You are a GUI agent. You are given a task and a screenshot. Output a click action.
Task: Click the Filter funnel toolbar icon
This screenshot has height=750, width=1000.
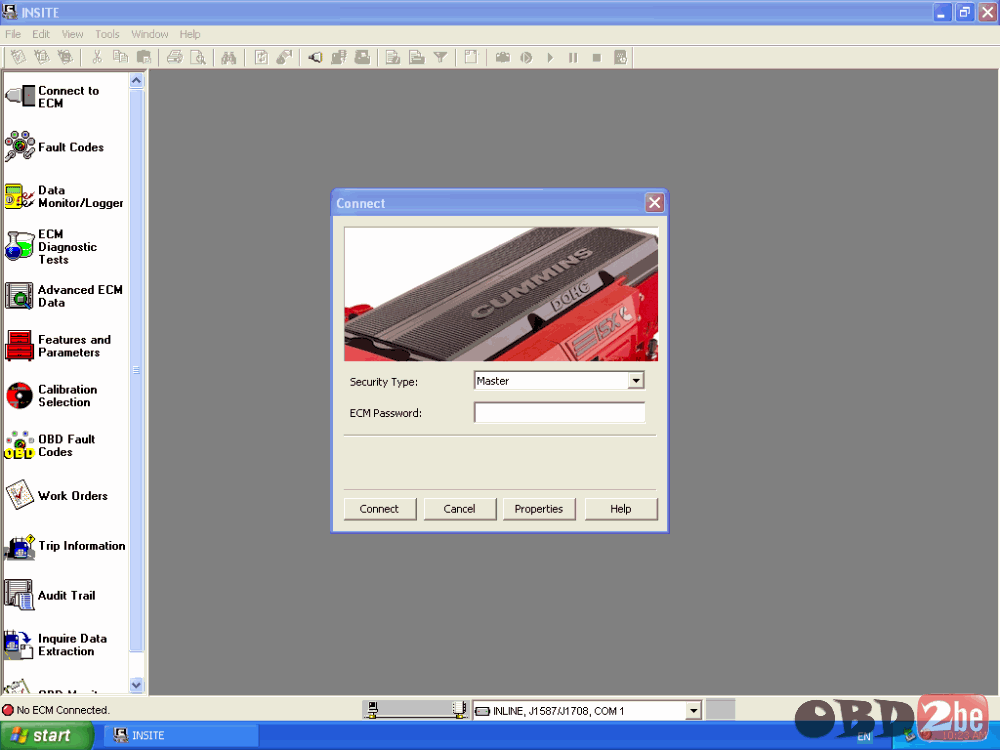point(440,57)
